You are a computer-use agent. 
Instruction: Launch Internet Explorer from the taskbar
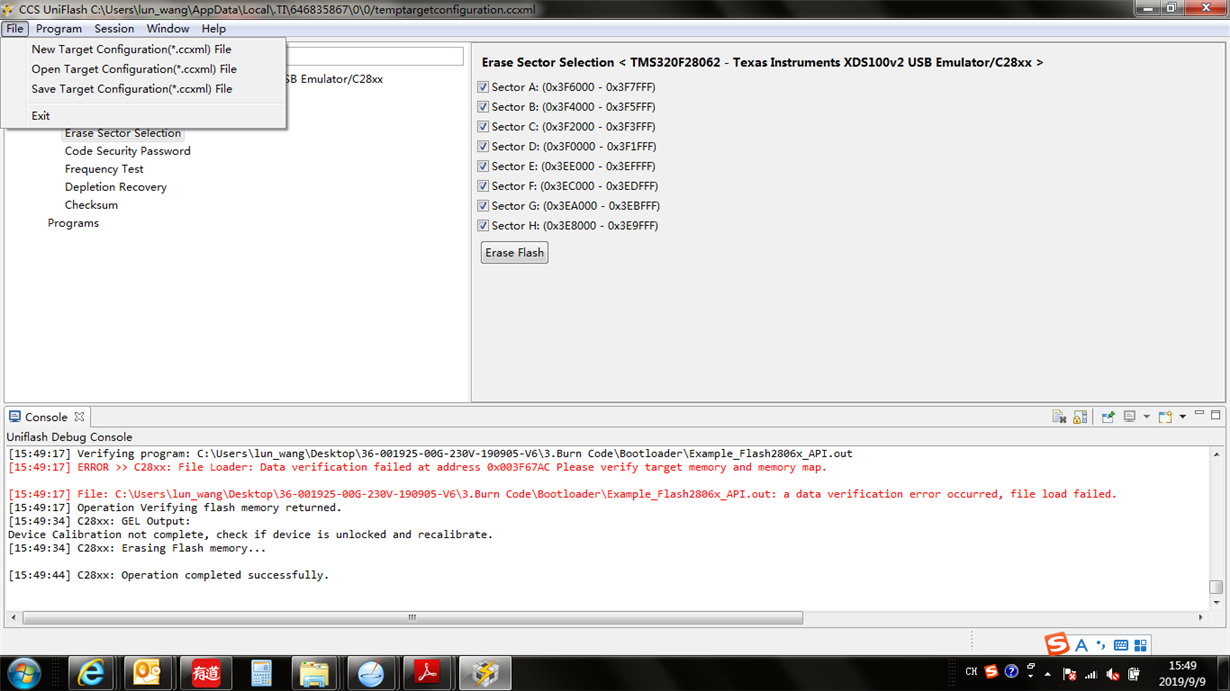point(91,673)
